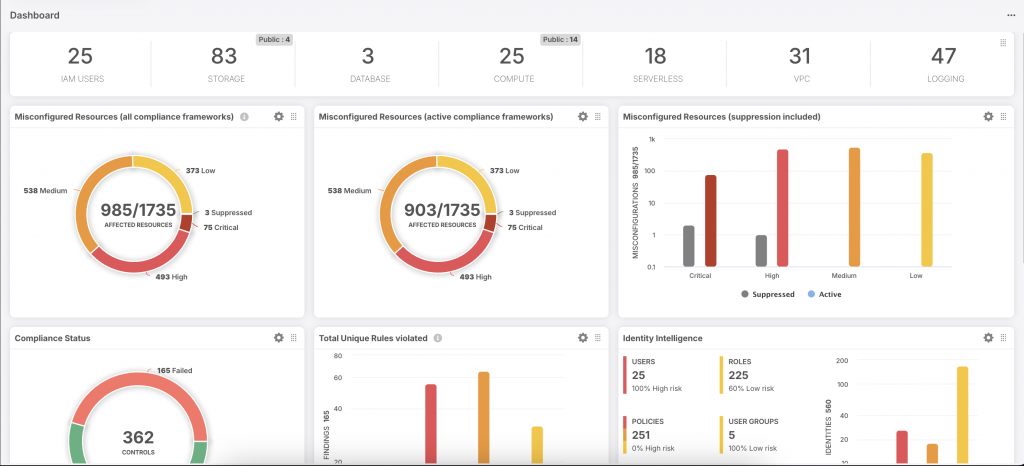Click gear icon on Misconfigured Resources (active compliance frameworks)
1024x466 pixels.
pyautogui.click(x=583, y=117)
